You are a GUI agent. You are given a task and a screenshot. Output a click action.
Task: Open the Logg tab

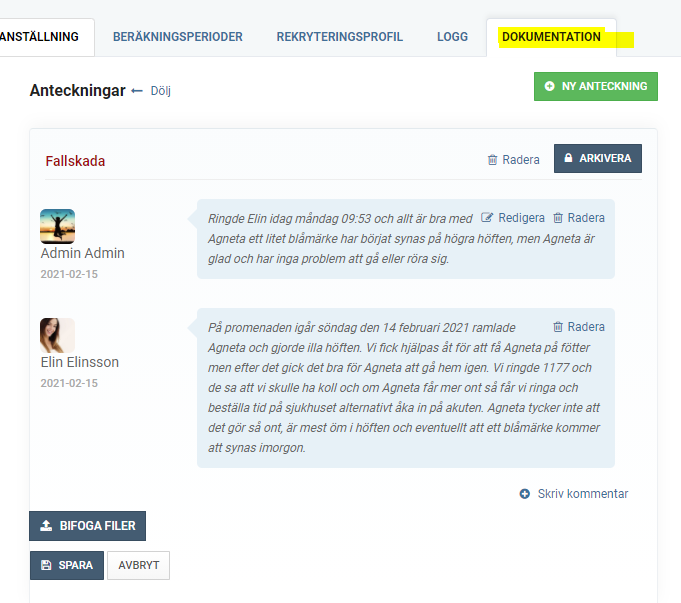tap(452, 37)
